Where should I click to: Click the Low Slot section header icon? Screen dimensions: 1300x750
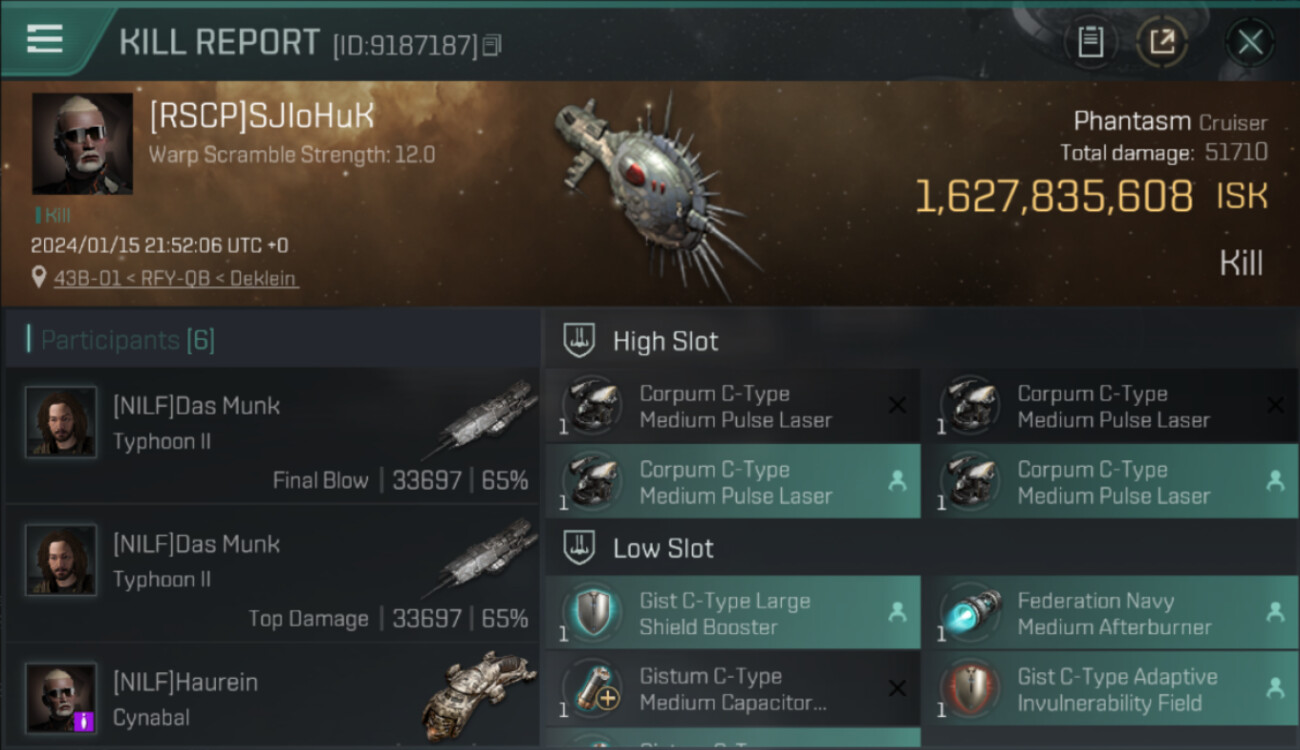click(x=580, y=547)
